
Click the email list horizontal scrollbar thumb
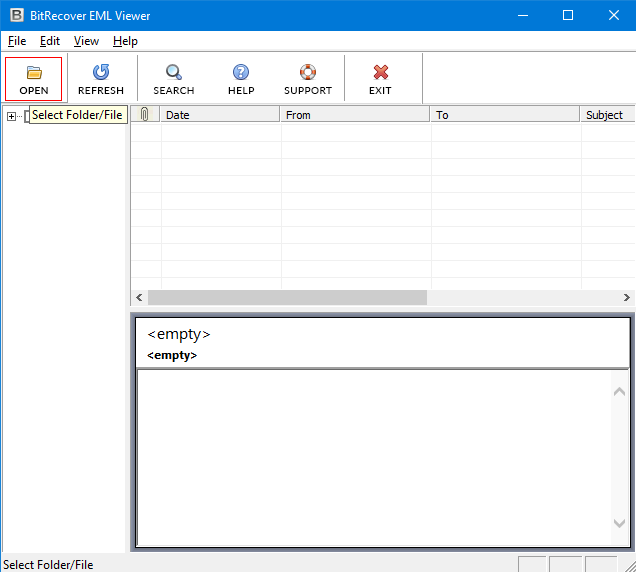287,297
